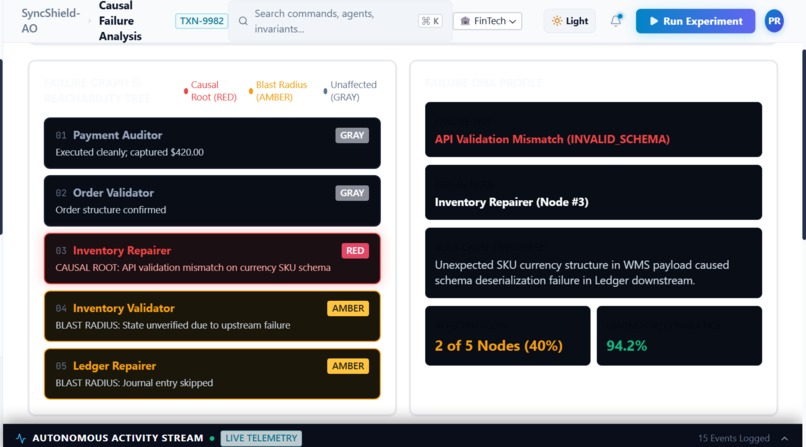Select the Payment Auditor node
806x447 pixels.
click(x=212, y=143)
